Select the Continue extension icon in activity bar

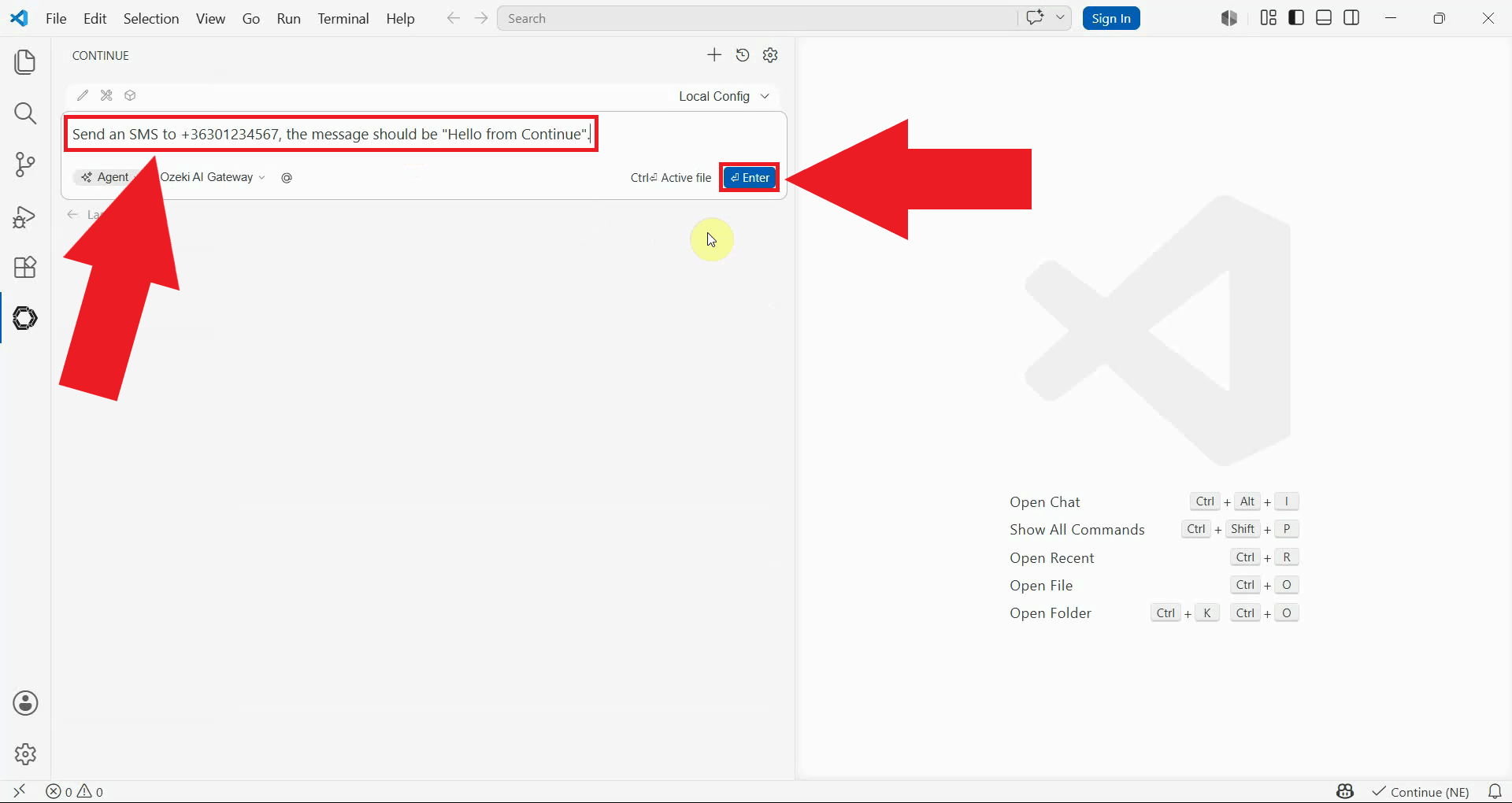pos(25,318)
